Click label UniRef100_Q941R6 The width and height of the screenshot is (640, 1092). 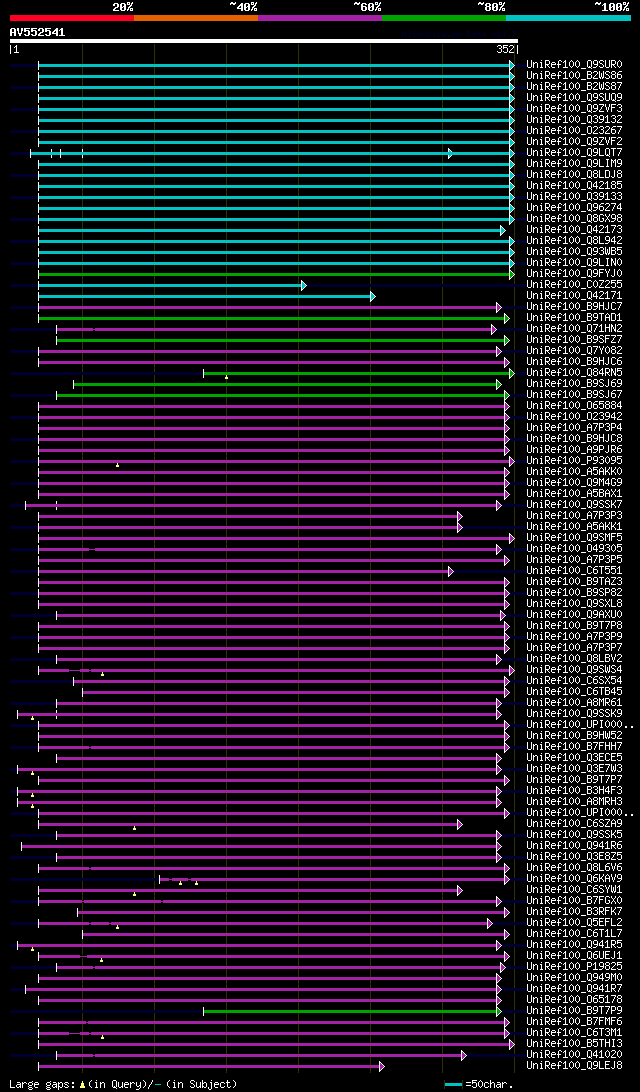pyautogui.click(x=575, y=845)
